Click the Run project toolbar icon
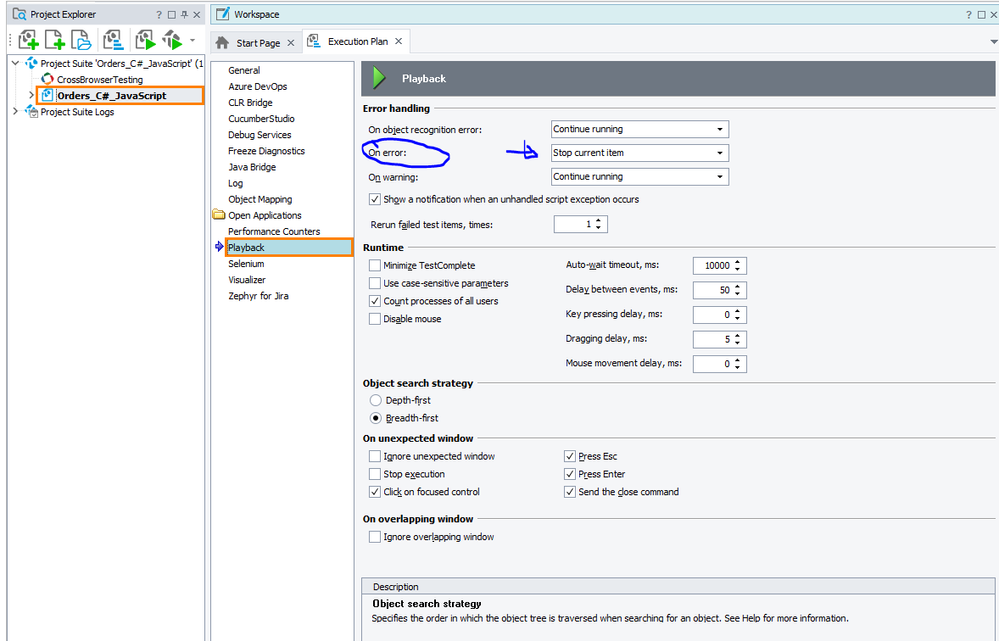Image resolution: width=999 pixels, height=641 pixels. [x=146, y=40]
